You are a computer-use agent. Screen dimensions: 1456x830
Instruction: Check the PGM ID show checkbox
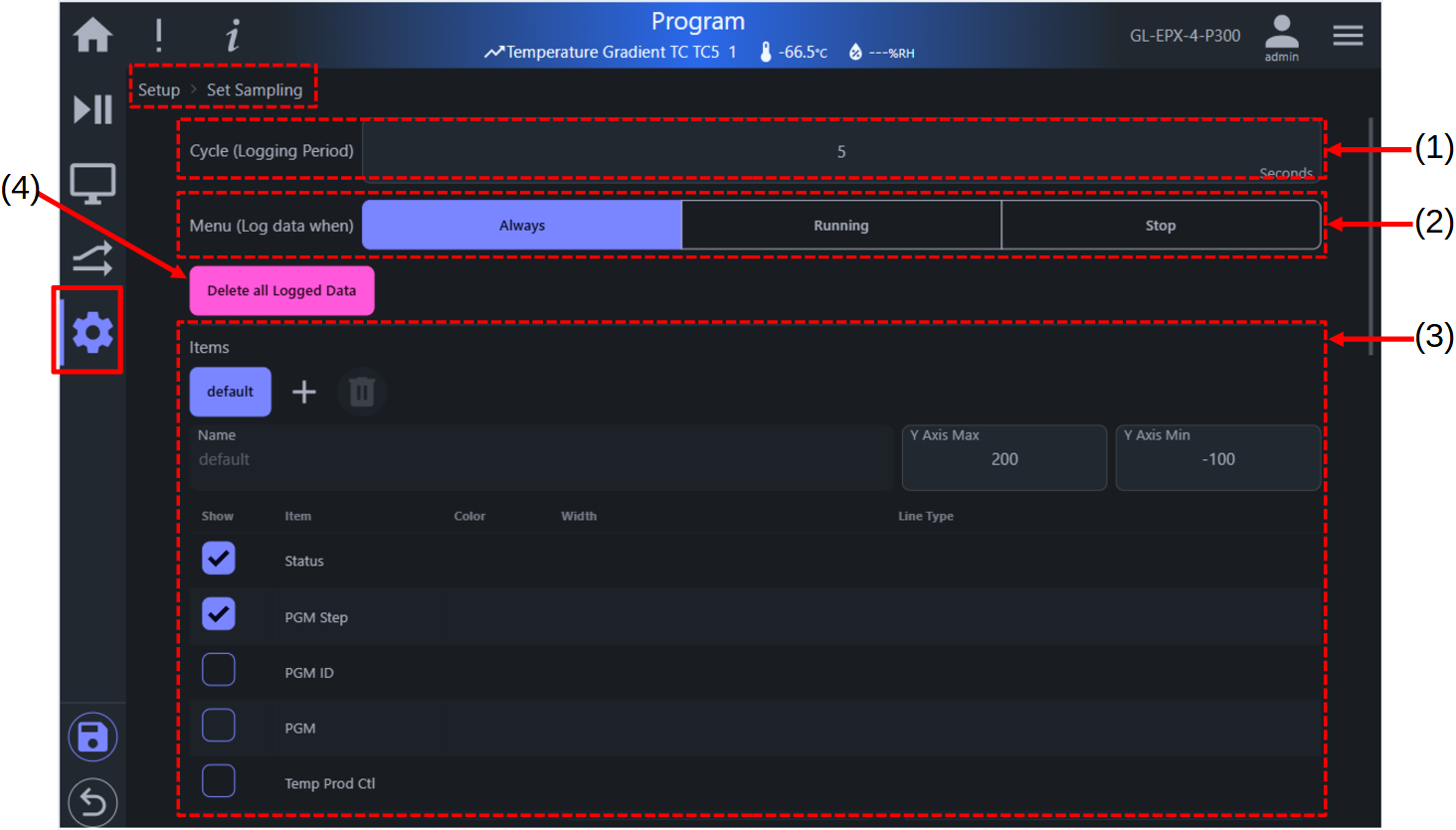tap(219, 670)
